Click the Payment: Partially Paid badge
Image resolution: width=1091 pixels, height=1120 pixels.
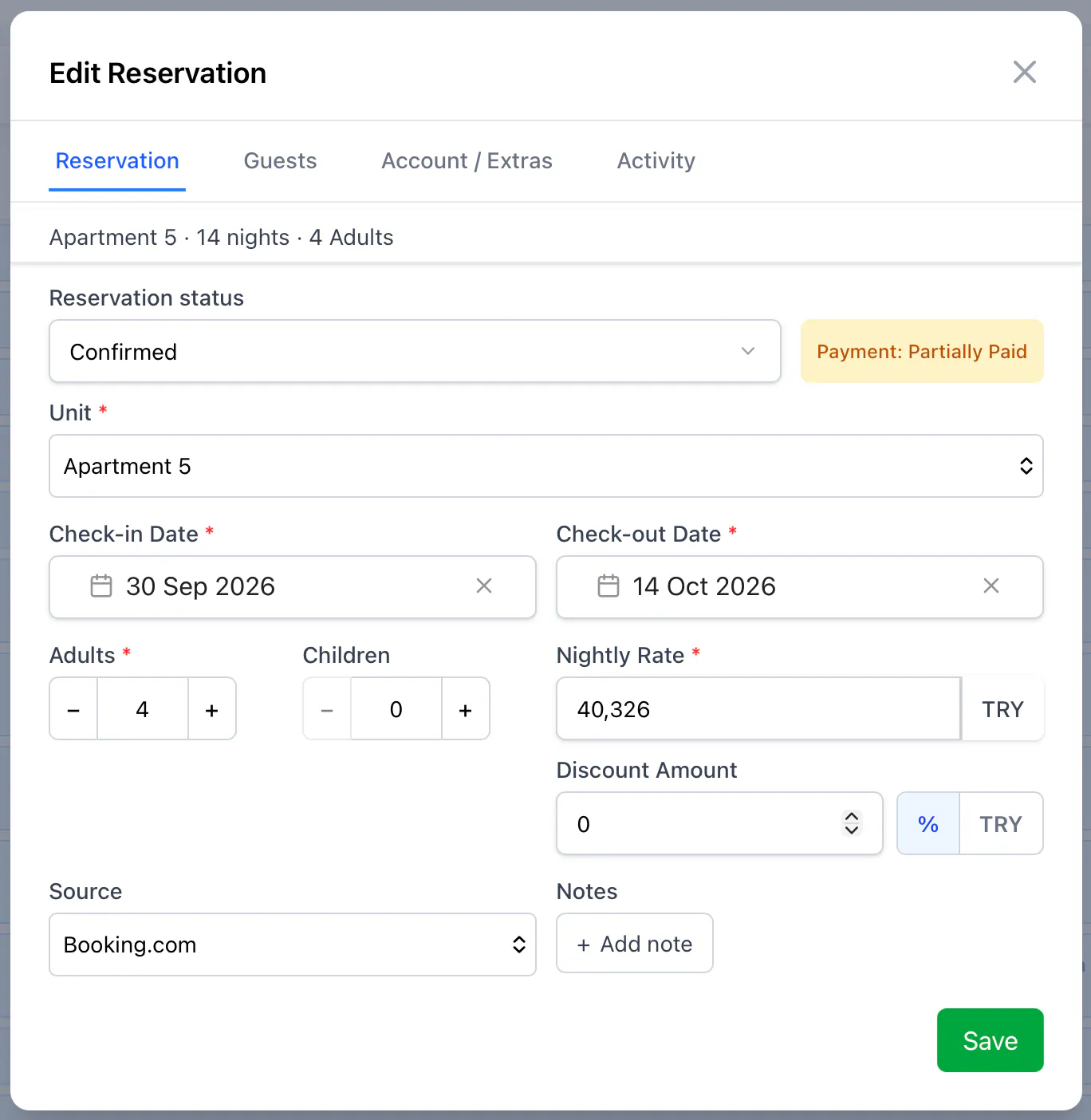tap(922, 351)
